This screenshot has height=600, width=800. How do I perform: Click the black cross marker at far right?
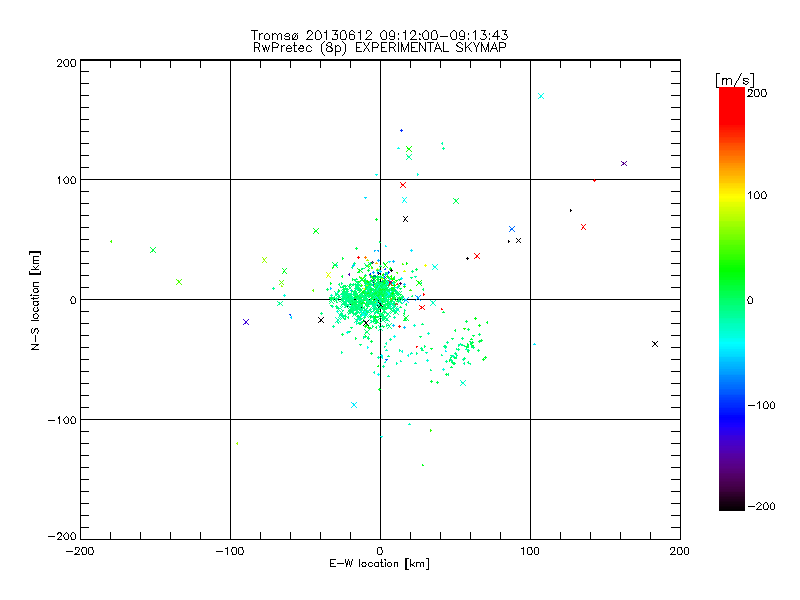tap(655, 344)
